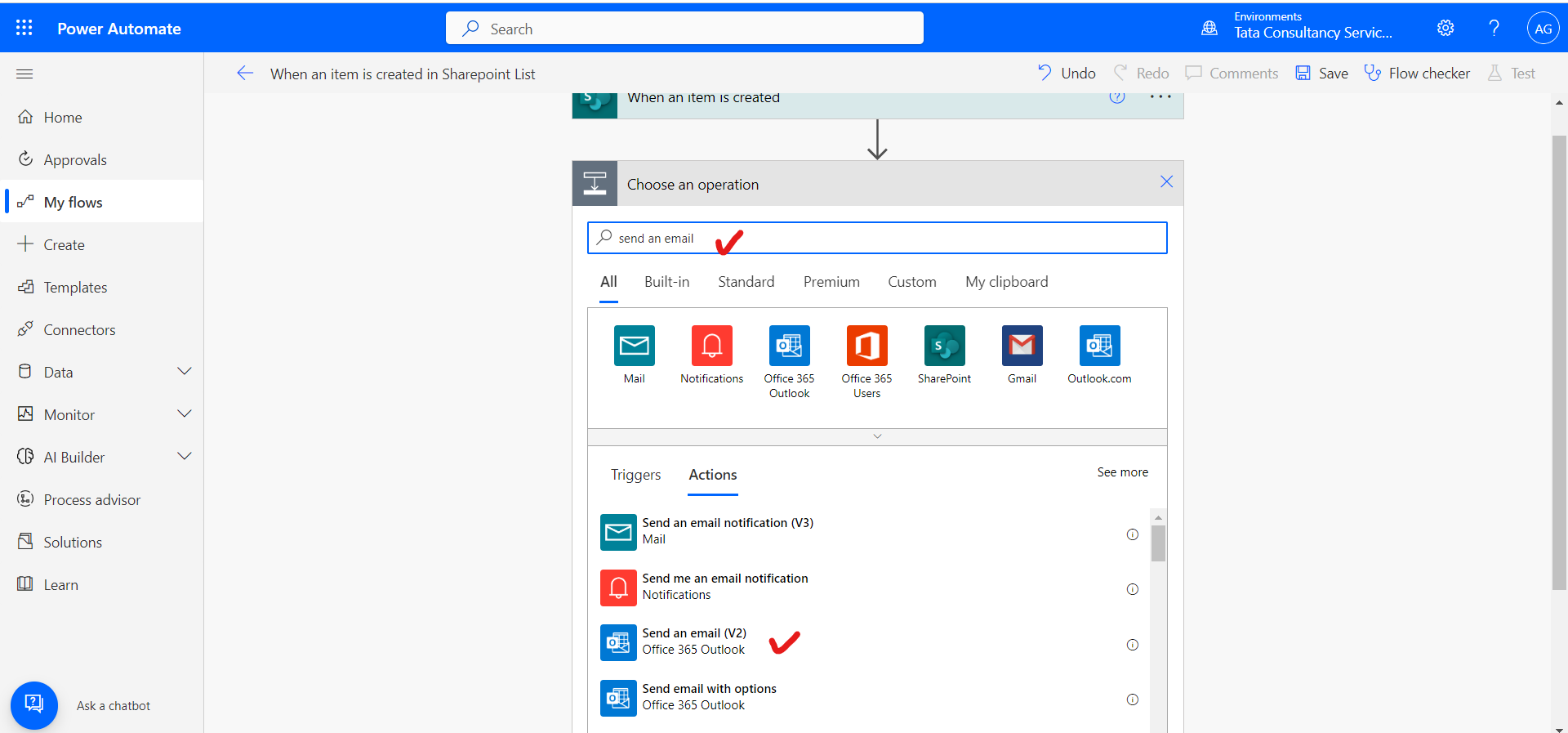Open the Flow checker
This screenshot has width=1568, height=733.
coord(1417,74)
